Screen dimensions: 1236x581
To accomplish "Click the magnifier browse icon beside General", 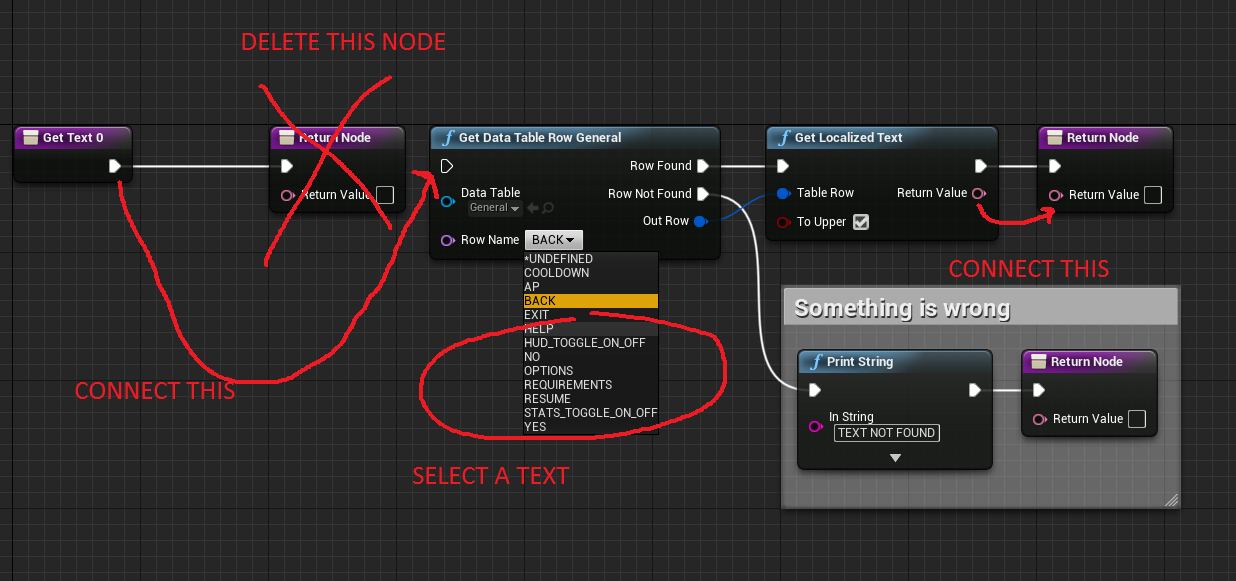I will [x=548, y=208].
